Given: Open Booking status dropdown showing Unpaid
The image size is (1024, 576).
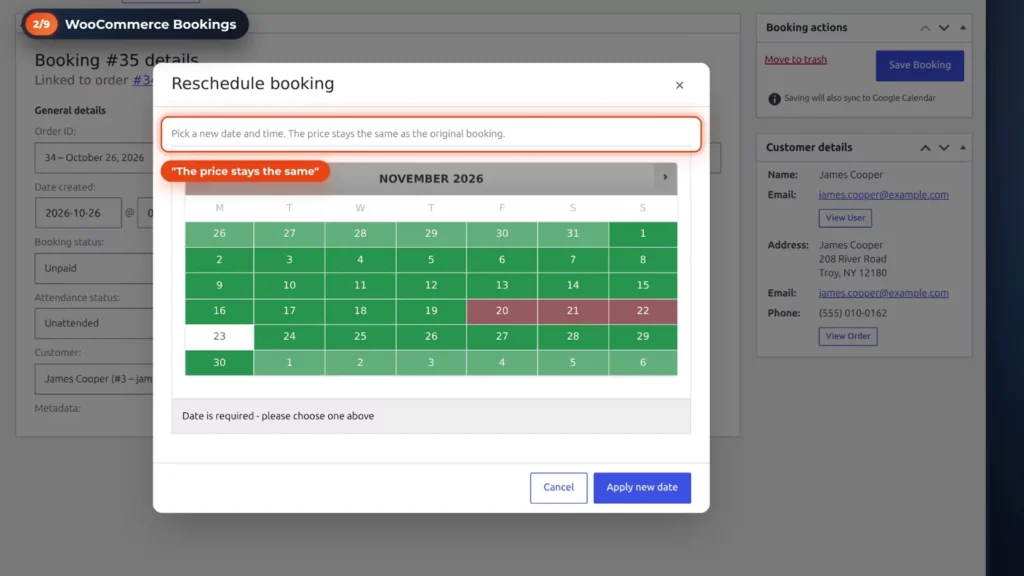Looking at the screenshot, I should point(93,268).
